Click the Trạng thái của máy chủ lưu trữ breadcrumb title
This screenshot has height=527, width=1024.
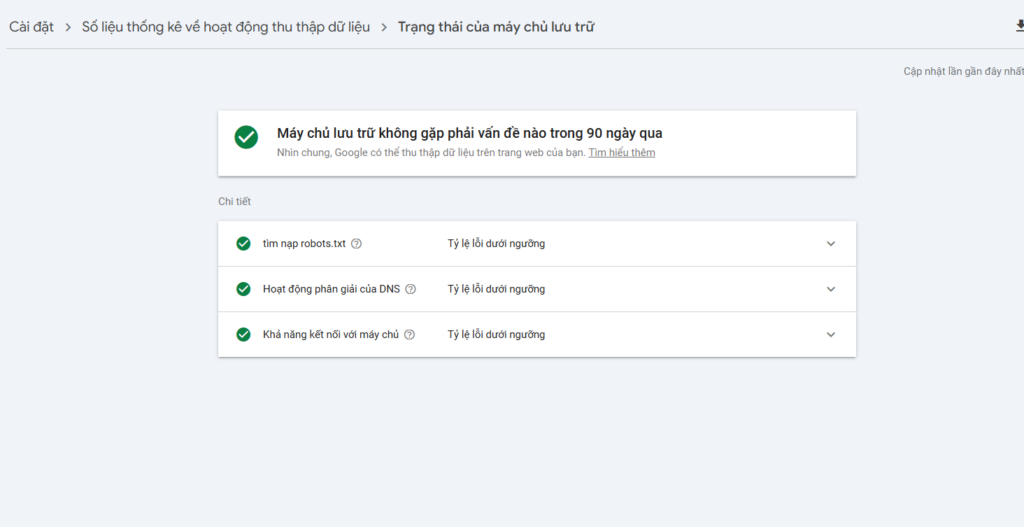pos(495,27)
